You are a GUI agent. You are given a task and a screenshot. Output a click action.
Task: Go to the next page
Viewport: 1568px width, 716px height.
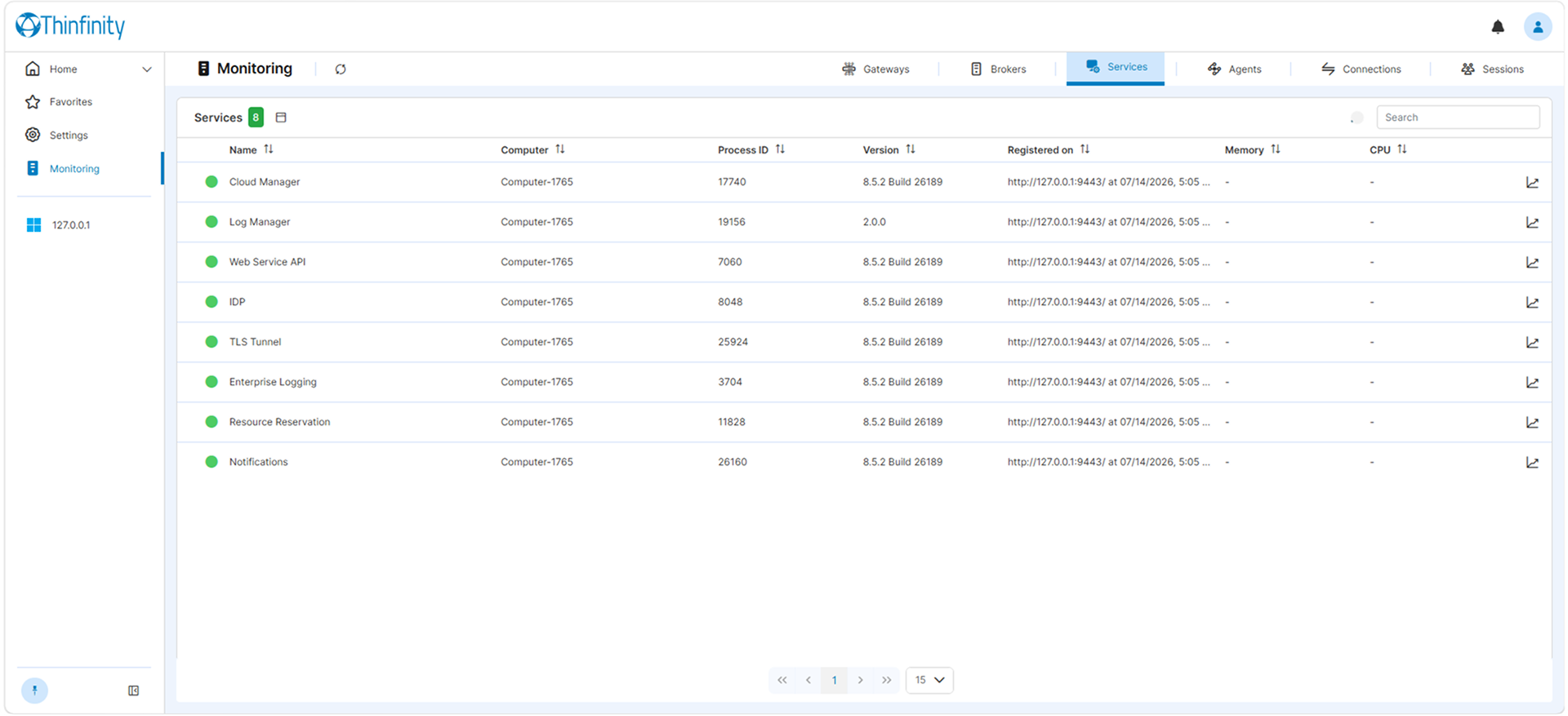click(860, 680)
